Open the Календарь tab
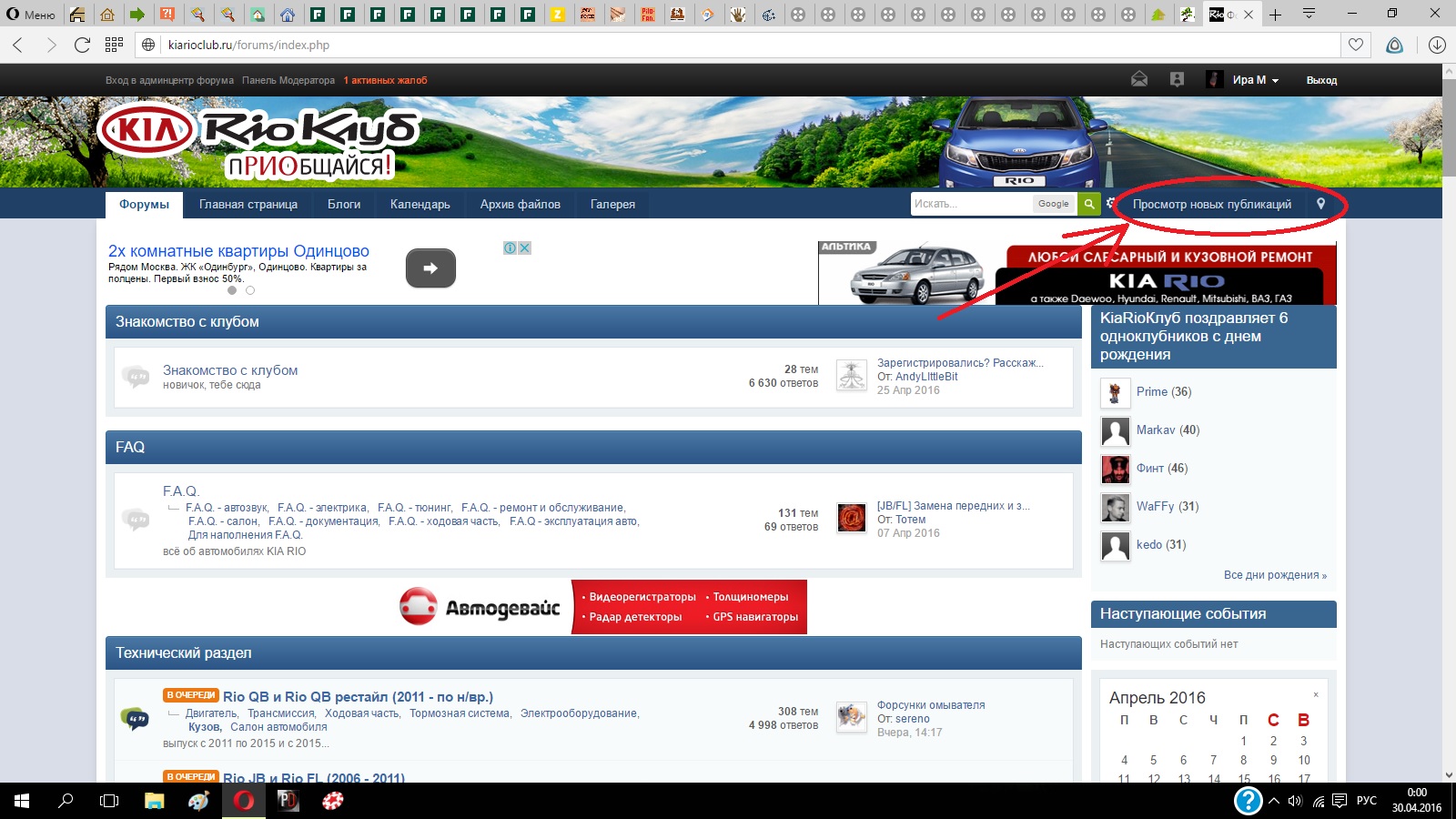1456x819 pixels. point(420,204)
